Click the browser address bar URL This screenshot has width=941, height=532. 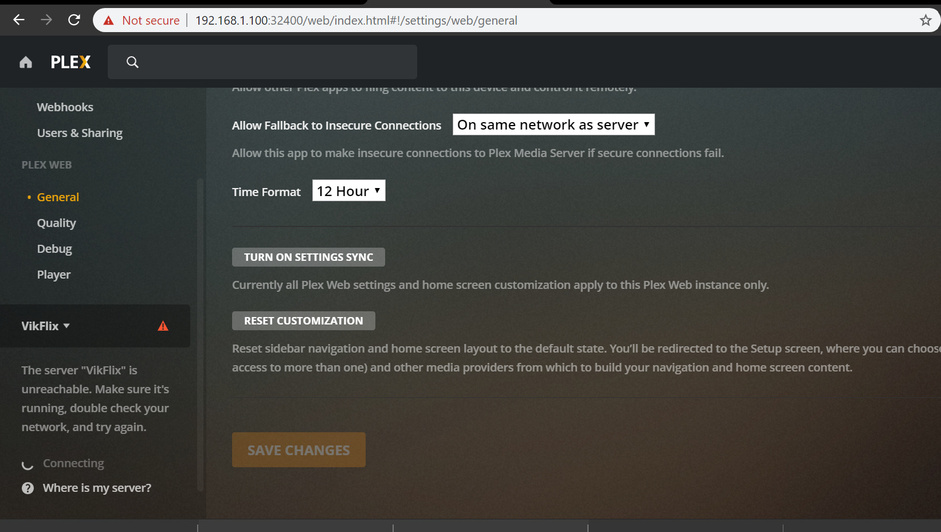pyautogui.click(x=356, y=20)
